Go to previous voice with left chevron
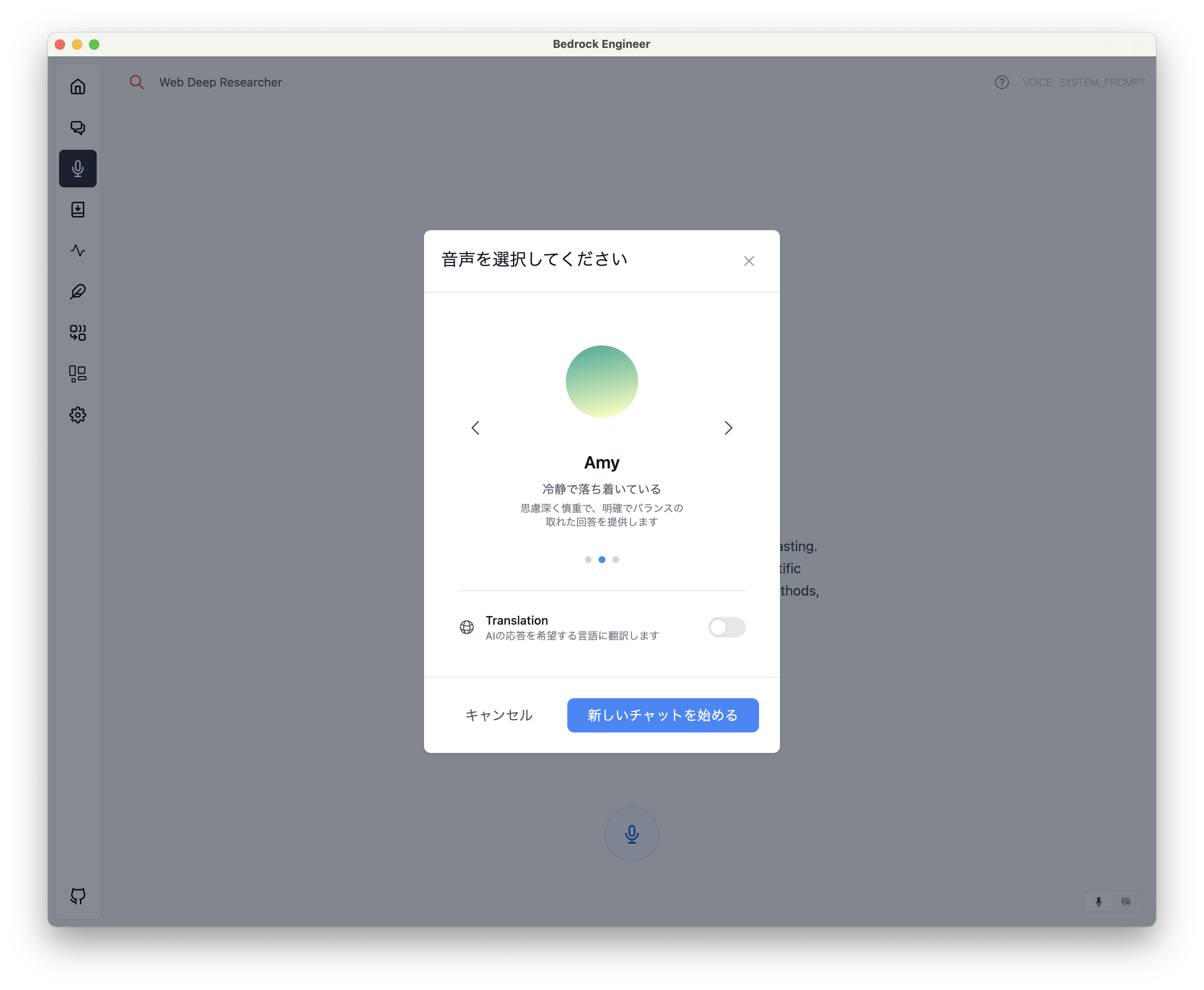This screenshot has width=1204, height=990. 476,428
